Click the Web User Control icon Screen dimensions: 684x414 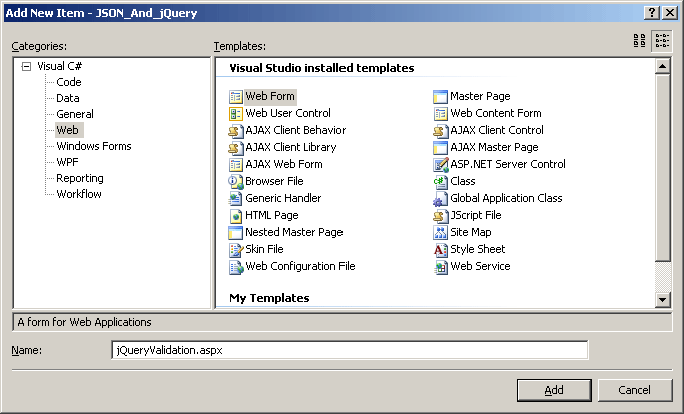click(x=236, y=113)
